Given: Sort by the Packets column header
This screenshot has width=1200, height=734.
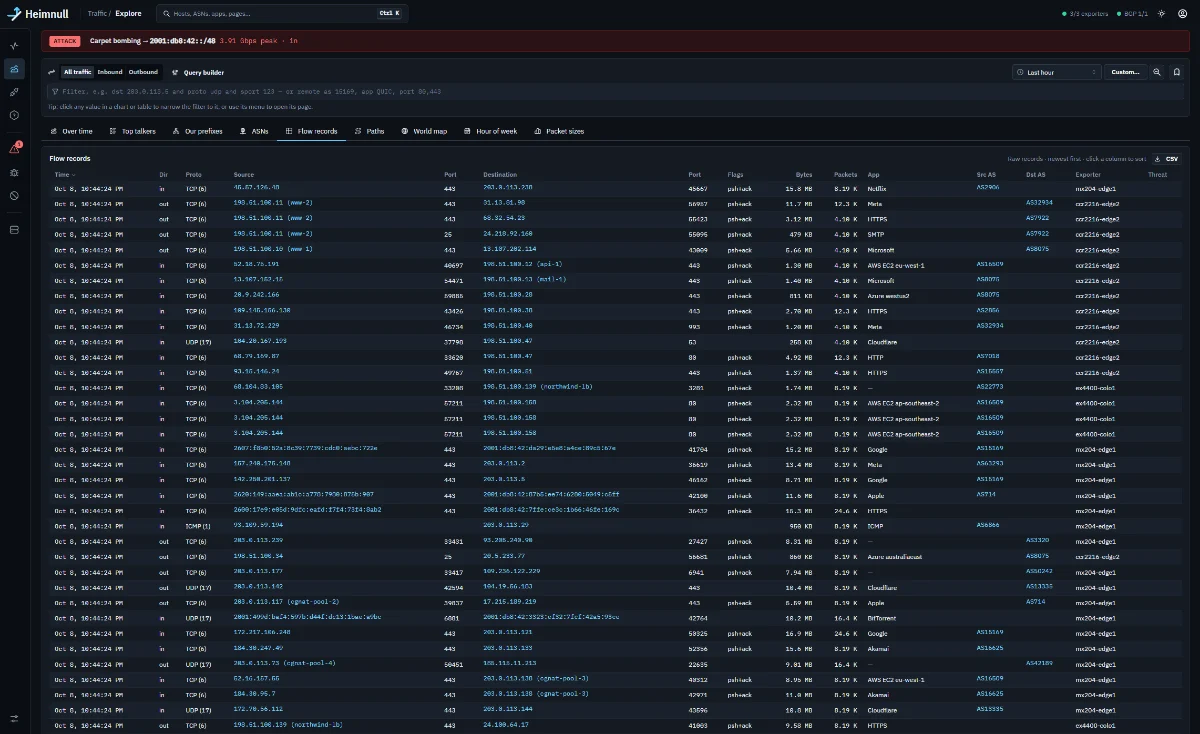Looking at the screenshot, I should [845, 175].
